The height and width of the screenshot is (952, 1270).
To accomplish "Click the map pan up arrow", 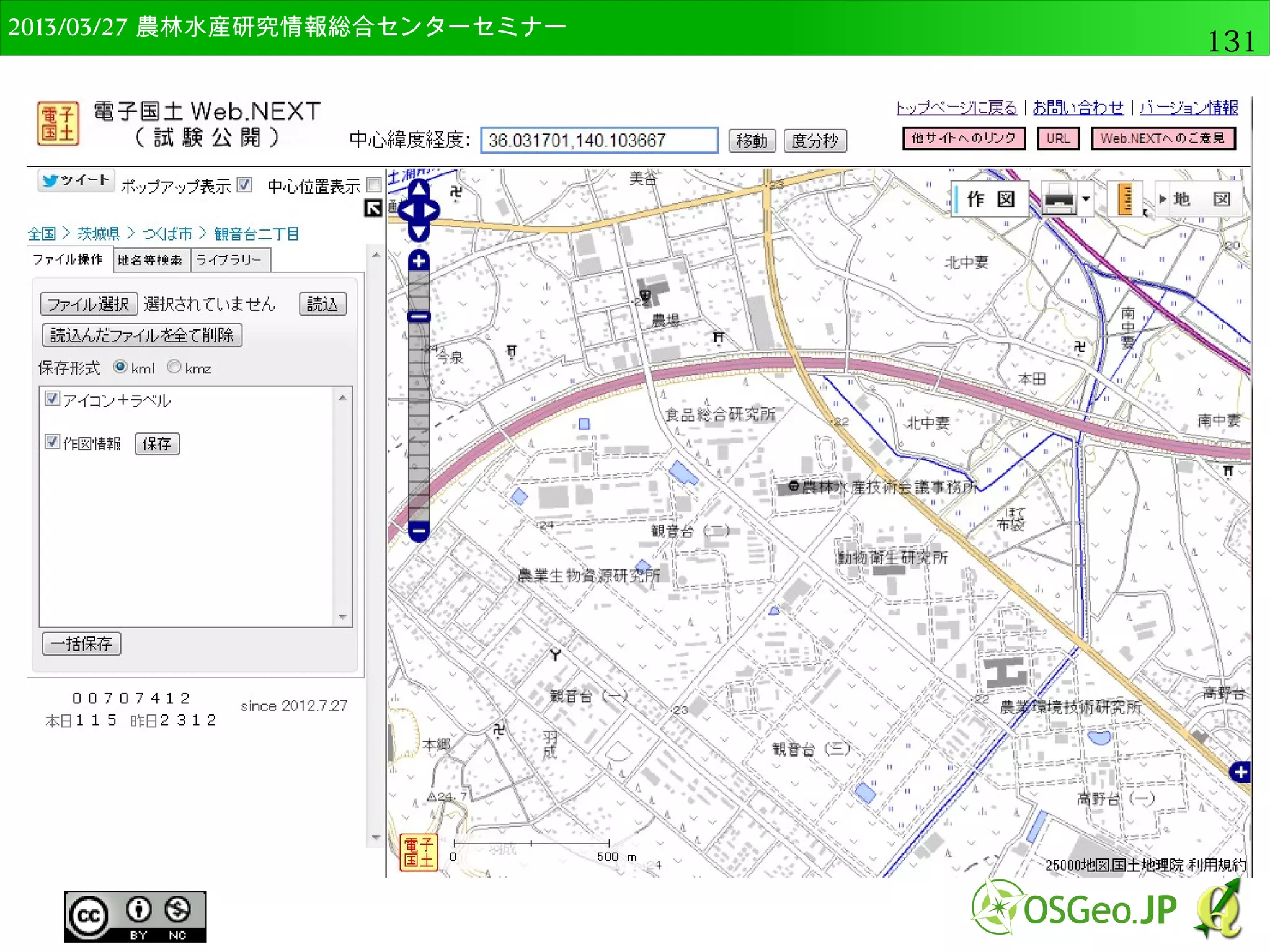I will (419, 188).
